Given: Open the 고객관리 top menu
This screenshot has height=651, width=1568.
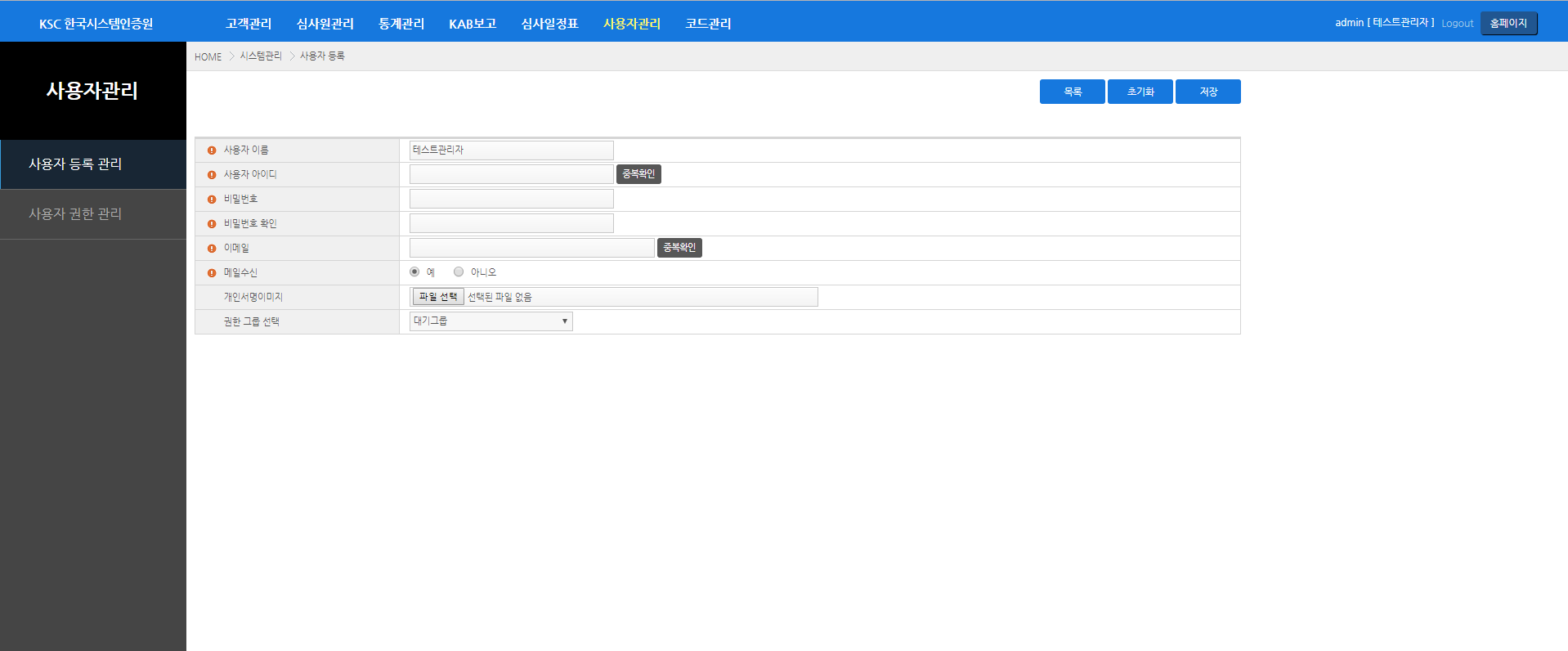Looking at the screenshot, I should [x=249, y=24].
